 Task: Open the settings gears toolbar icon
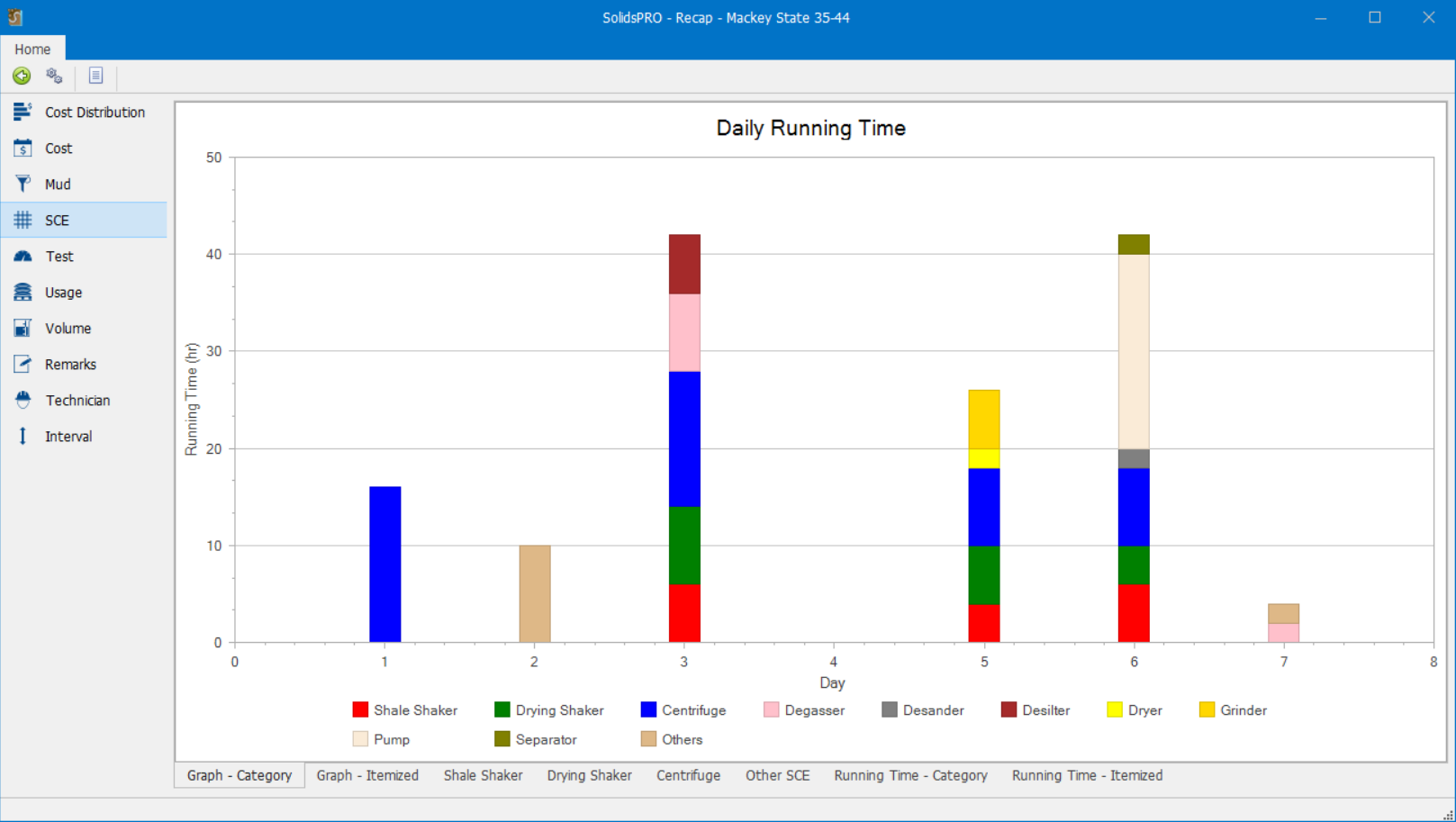point(55,77)
